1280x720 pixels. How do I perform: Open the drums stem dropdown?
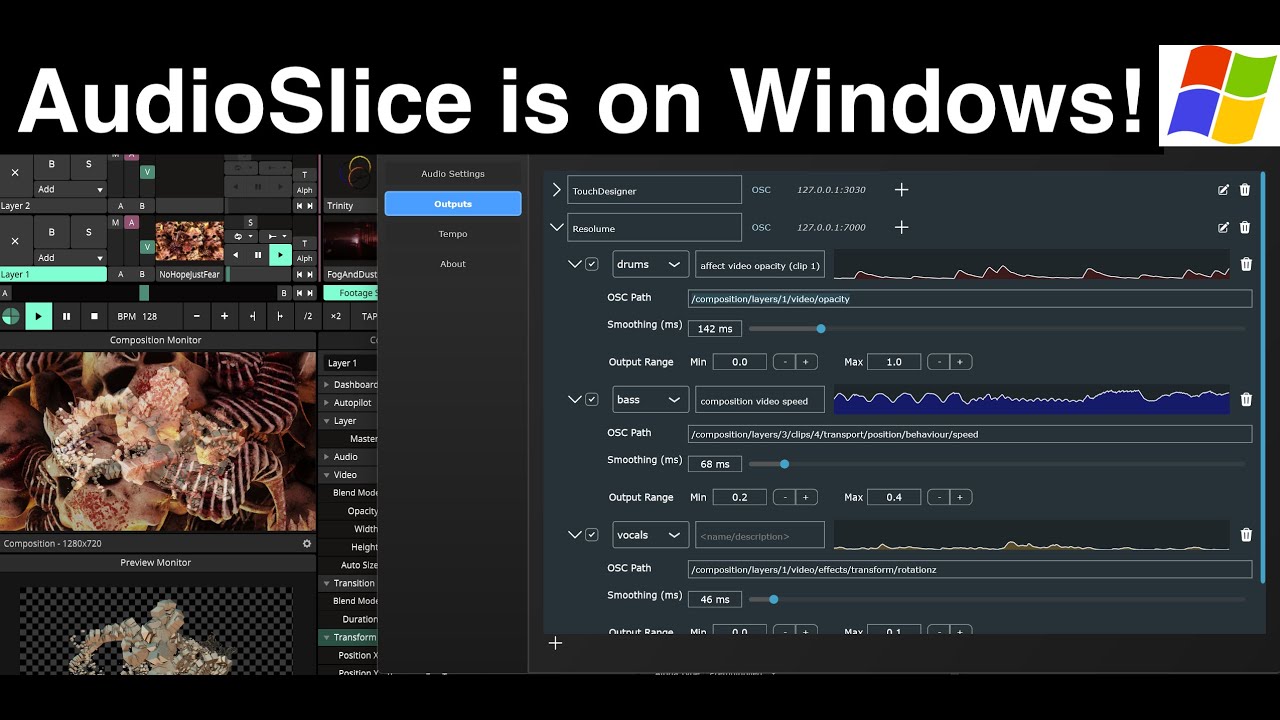pyautogui.click(x=650, y=265)
